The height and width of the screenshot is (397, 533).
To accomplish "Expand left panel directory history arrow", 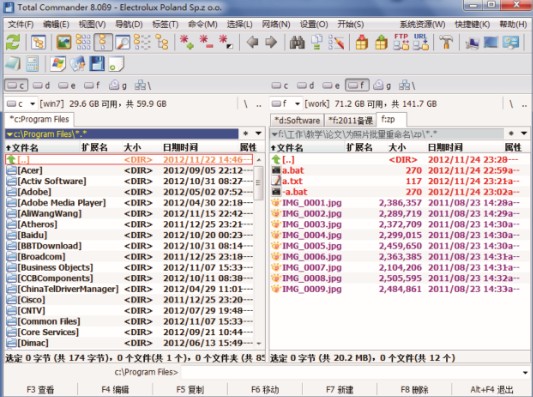I will (259, 134).
